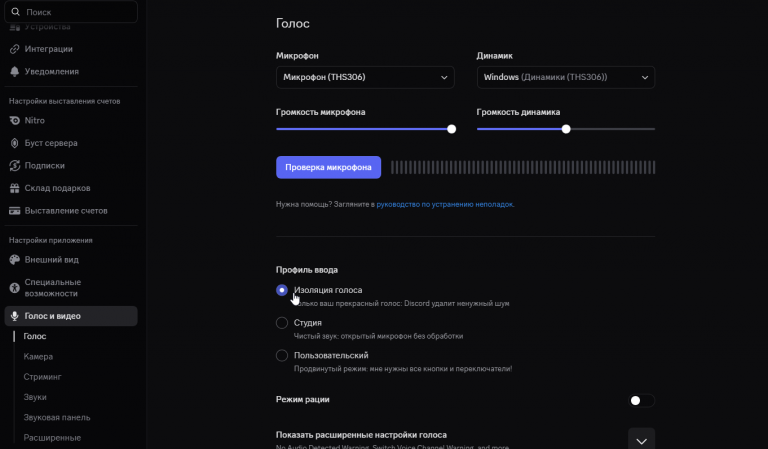Open the Камера settings tab
Viewport: 768px width, 449px height.
[x=39, y=357]
